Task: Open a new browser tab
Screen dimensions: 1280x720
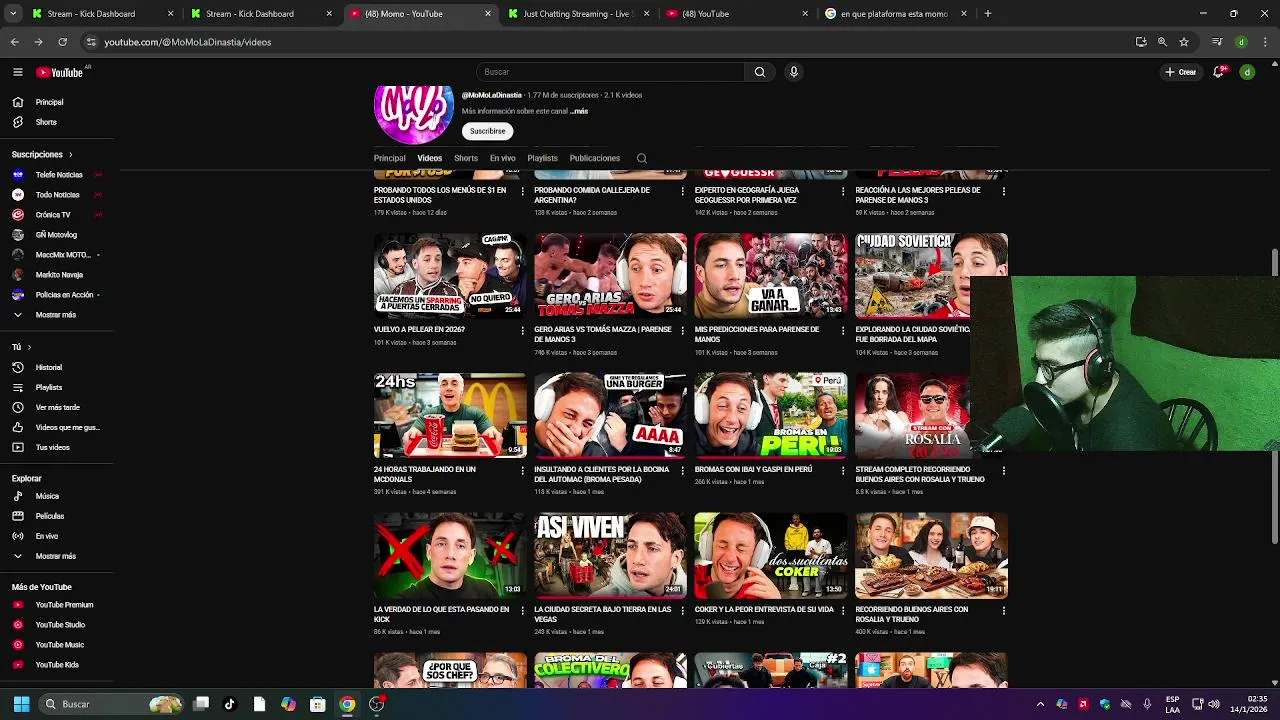Action: point(988,14)
